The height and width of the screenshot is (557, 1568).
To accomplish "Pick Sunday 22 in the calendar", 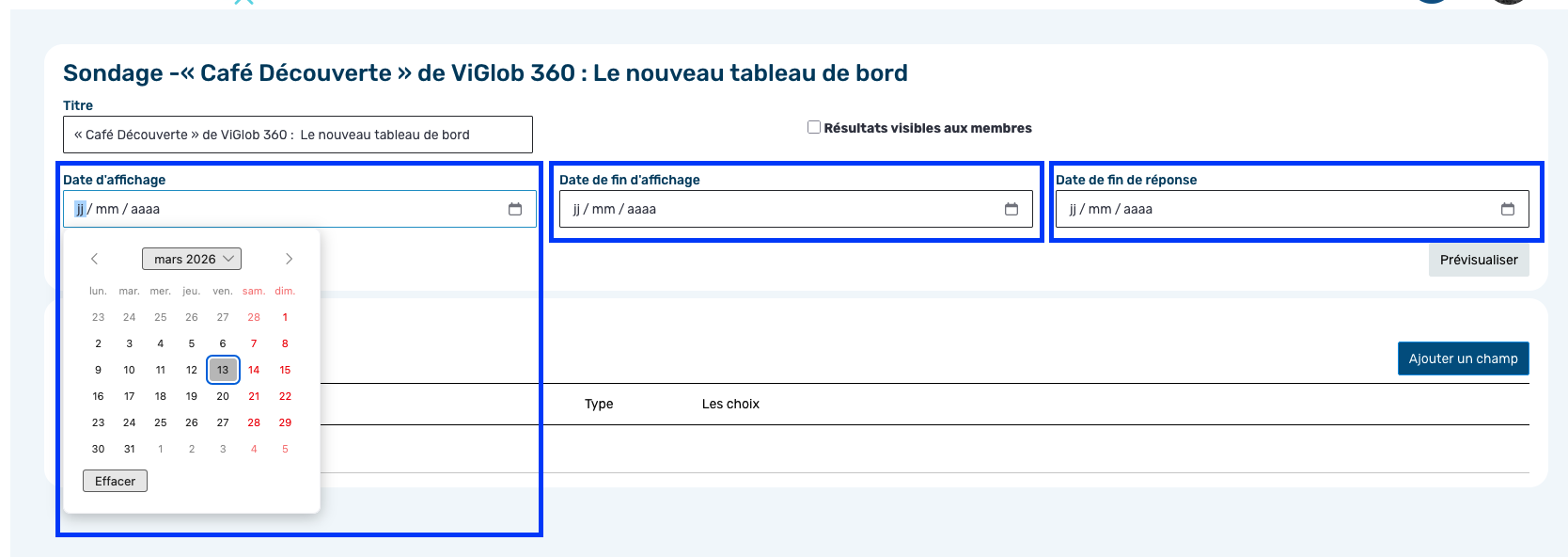I will (x=285, y=396).
